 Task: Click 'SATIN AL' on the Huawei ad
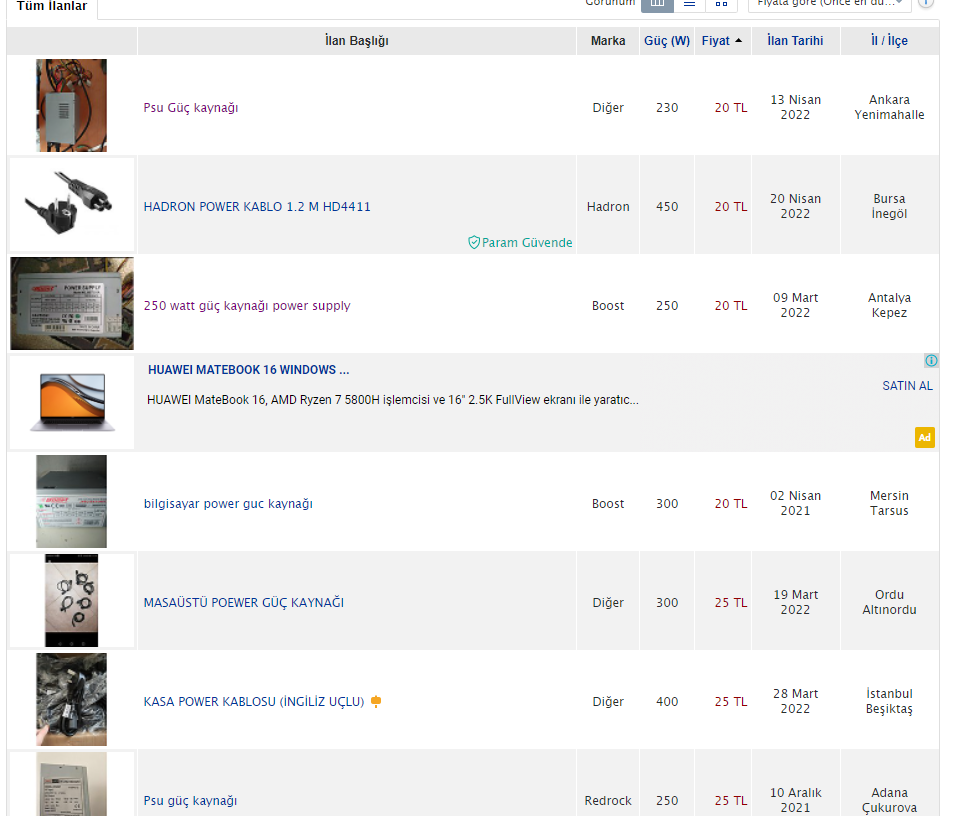(x=907, y=386)
